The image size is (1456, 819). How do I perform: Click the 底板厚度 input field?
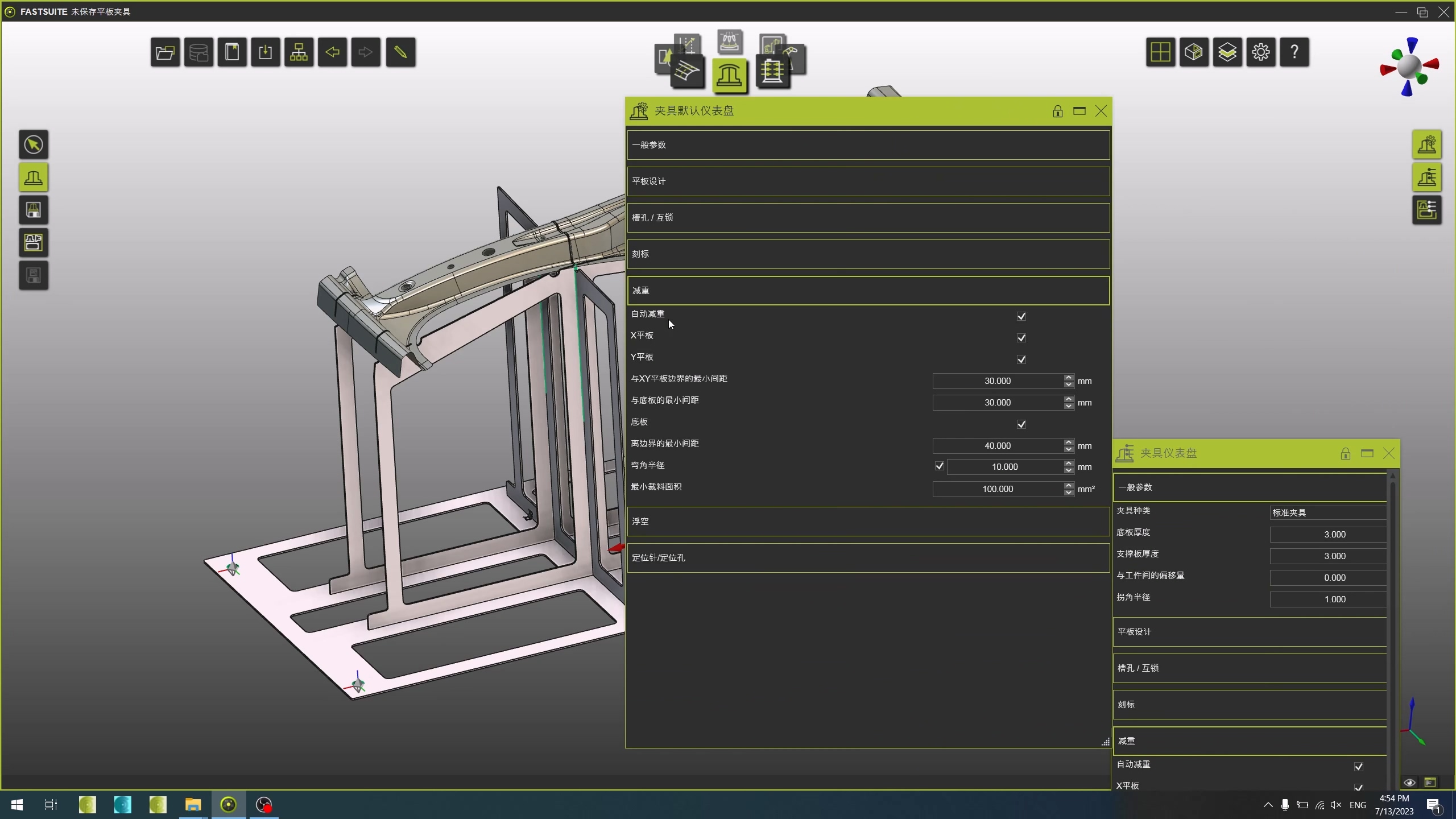1327,534
